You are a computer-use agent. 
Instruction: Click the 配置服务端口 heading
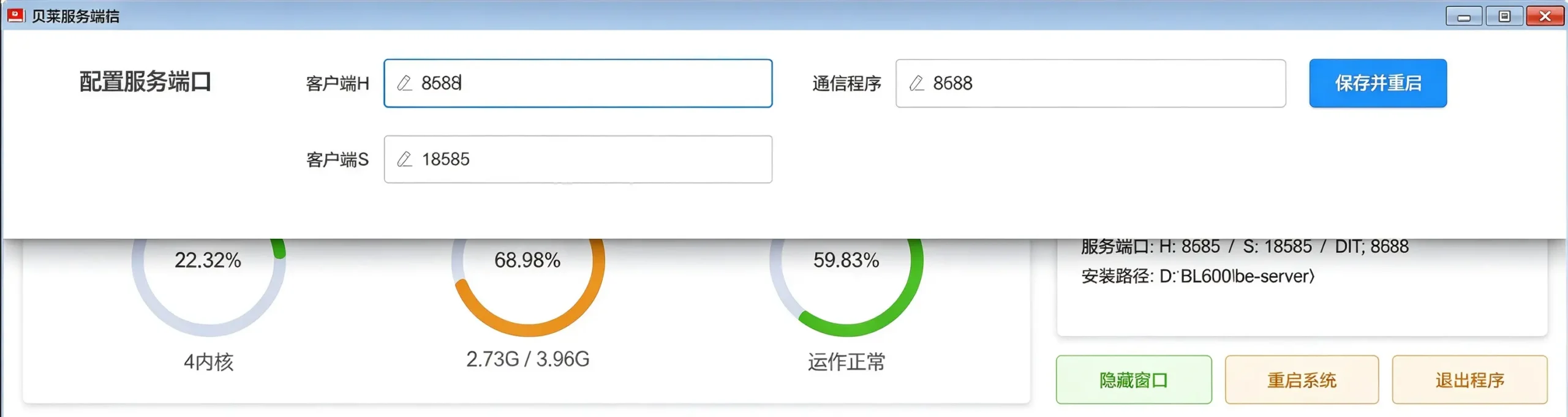pyautogui.click(x=145, y=82)
